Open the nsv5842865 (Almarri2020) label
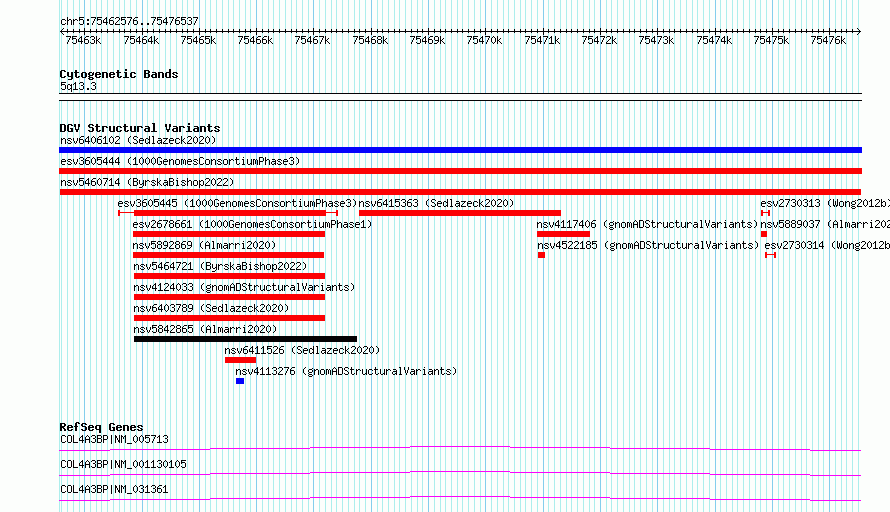 (205, 329)
